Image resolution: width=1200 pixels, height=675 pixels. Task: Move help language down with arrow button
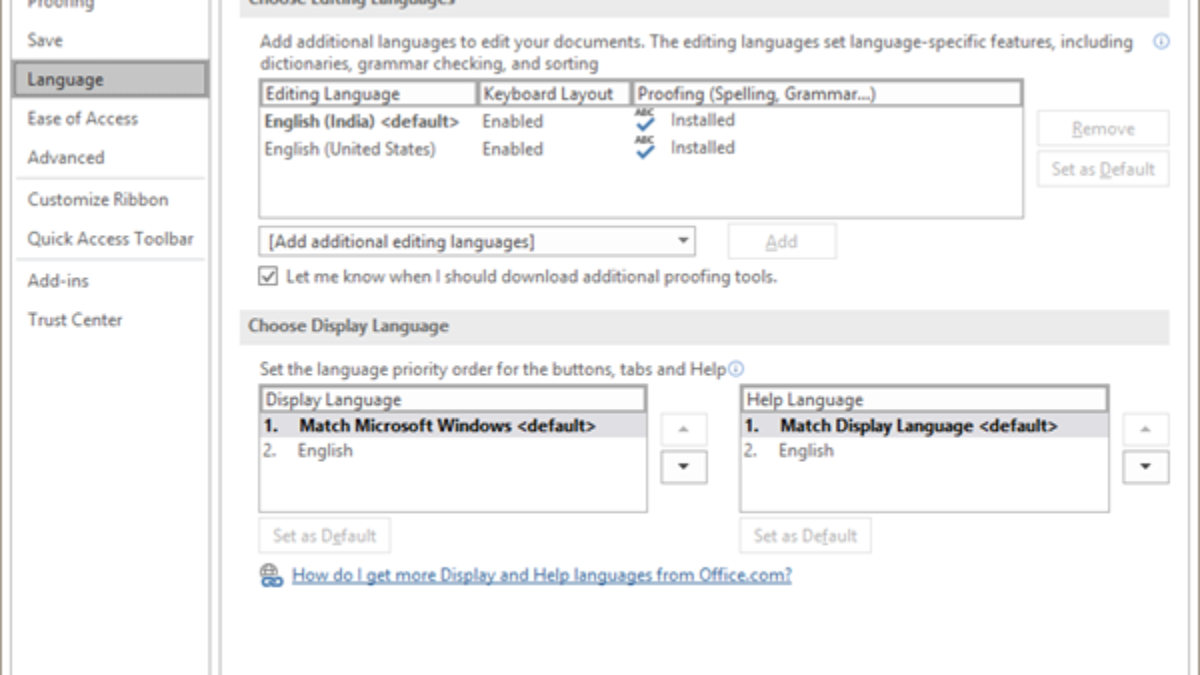tap(1145, 467)
